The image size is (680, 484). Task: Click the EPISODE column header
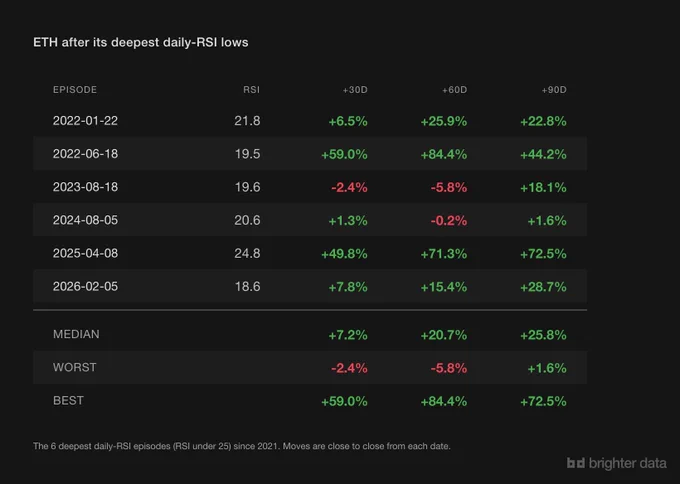(x=75, y=90)
